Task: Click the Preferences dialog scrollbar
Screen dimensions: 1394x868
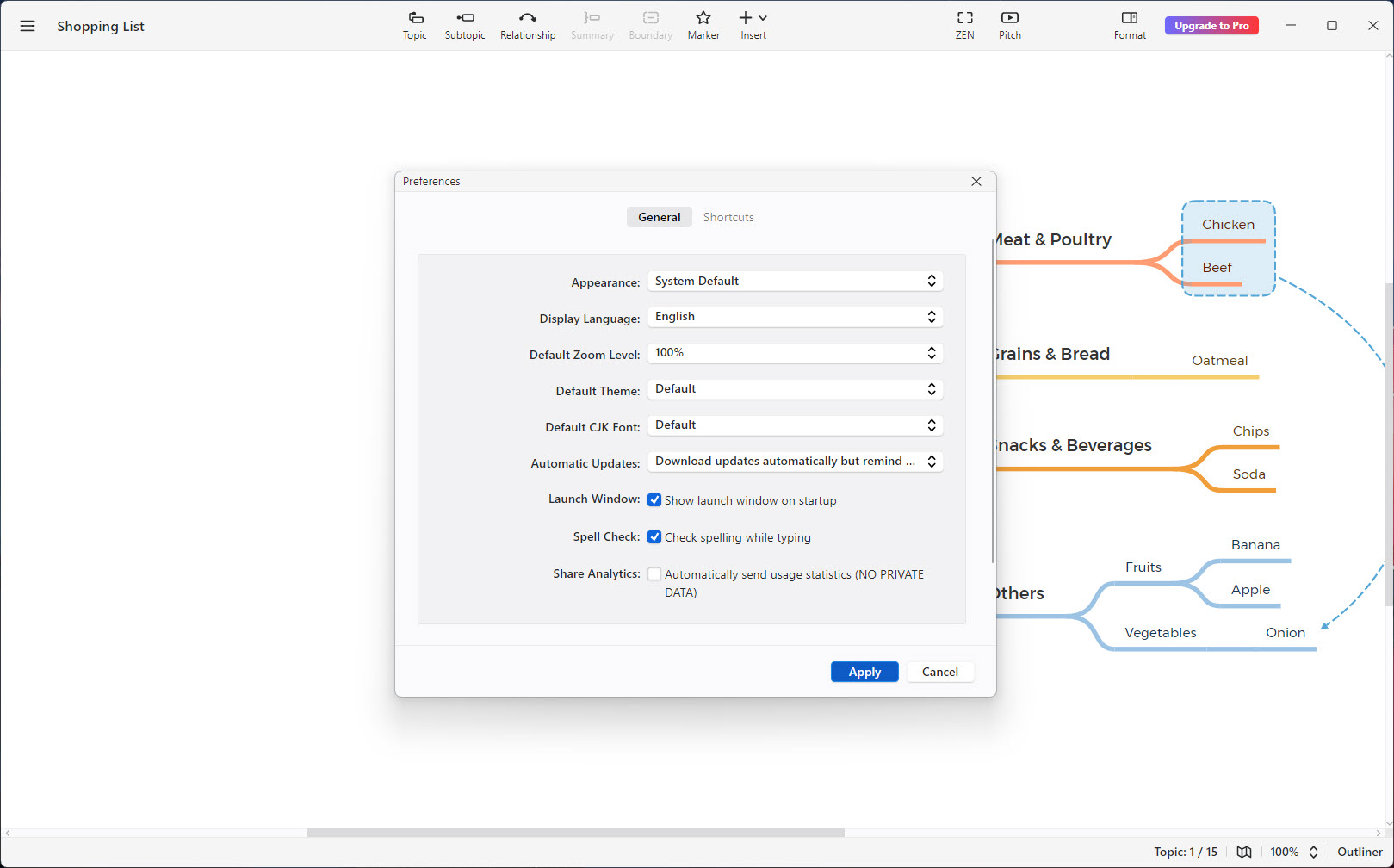Action: click(993, 400)
